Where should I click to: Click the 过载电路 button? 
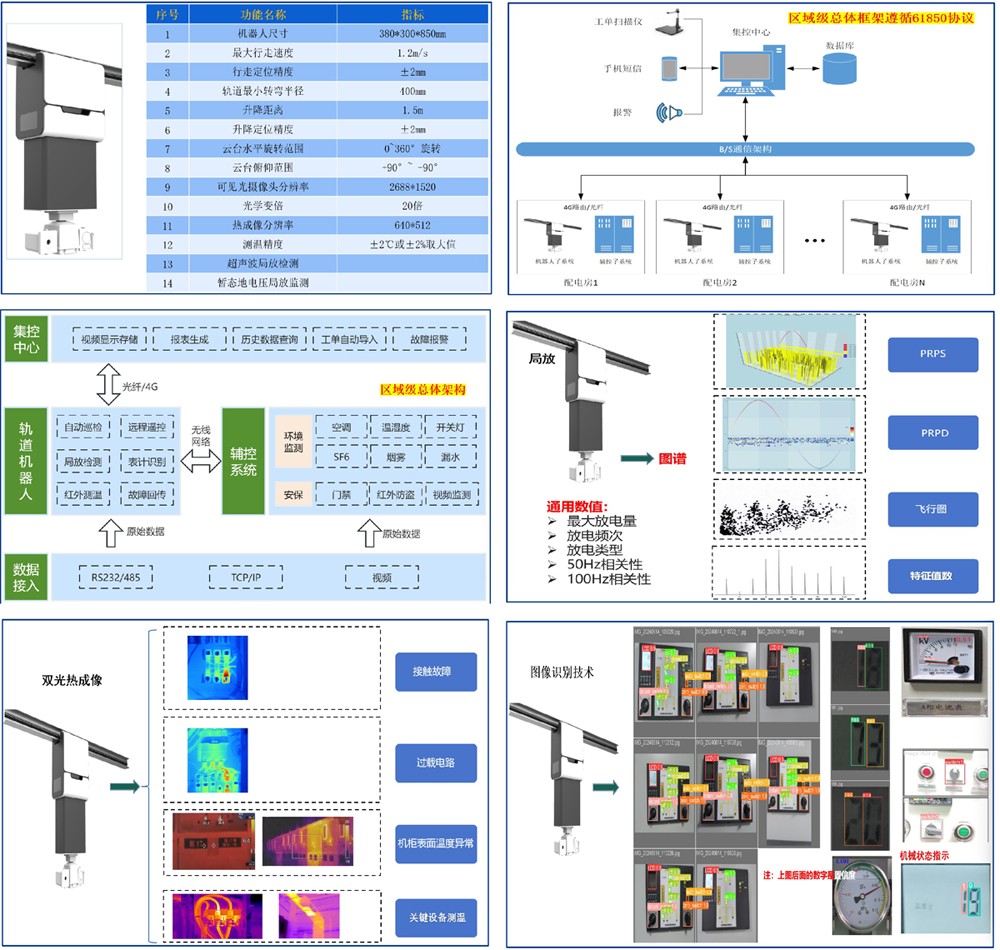point(435,762)
